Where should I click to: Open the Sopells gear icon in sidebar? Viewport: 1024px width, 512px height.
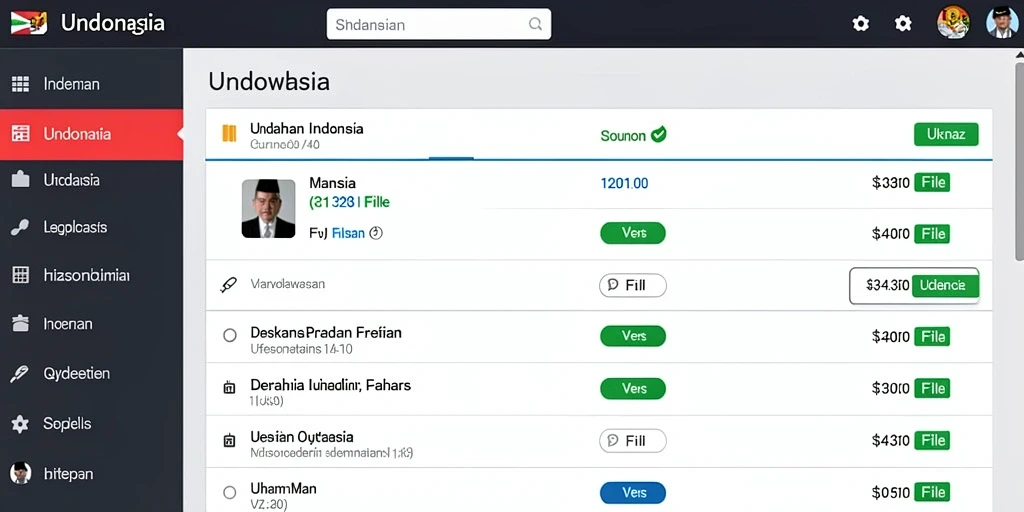click(20, 424)
